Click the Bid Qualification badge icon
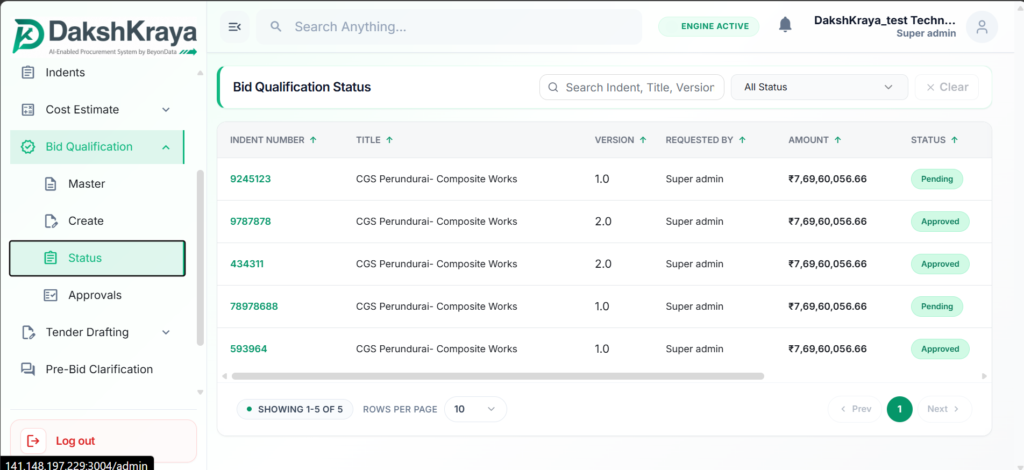 pos(27,147)
